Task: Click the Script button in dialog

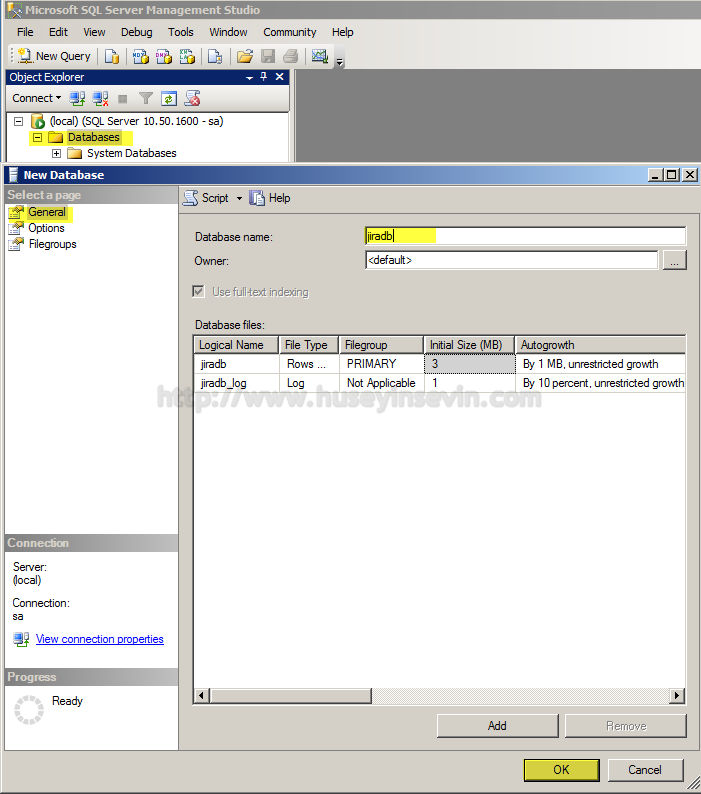Action: (x=206, y=198)
